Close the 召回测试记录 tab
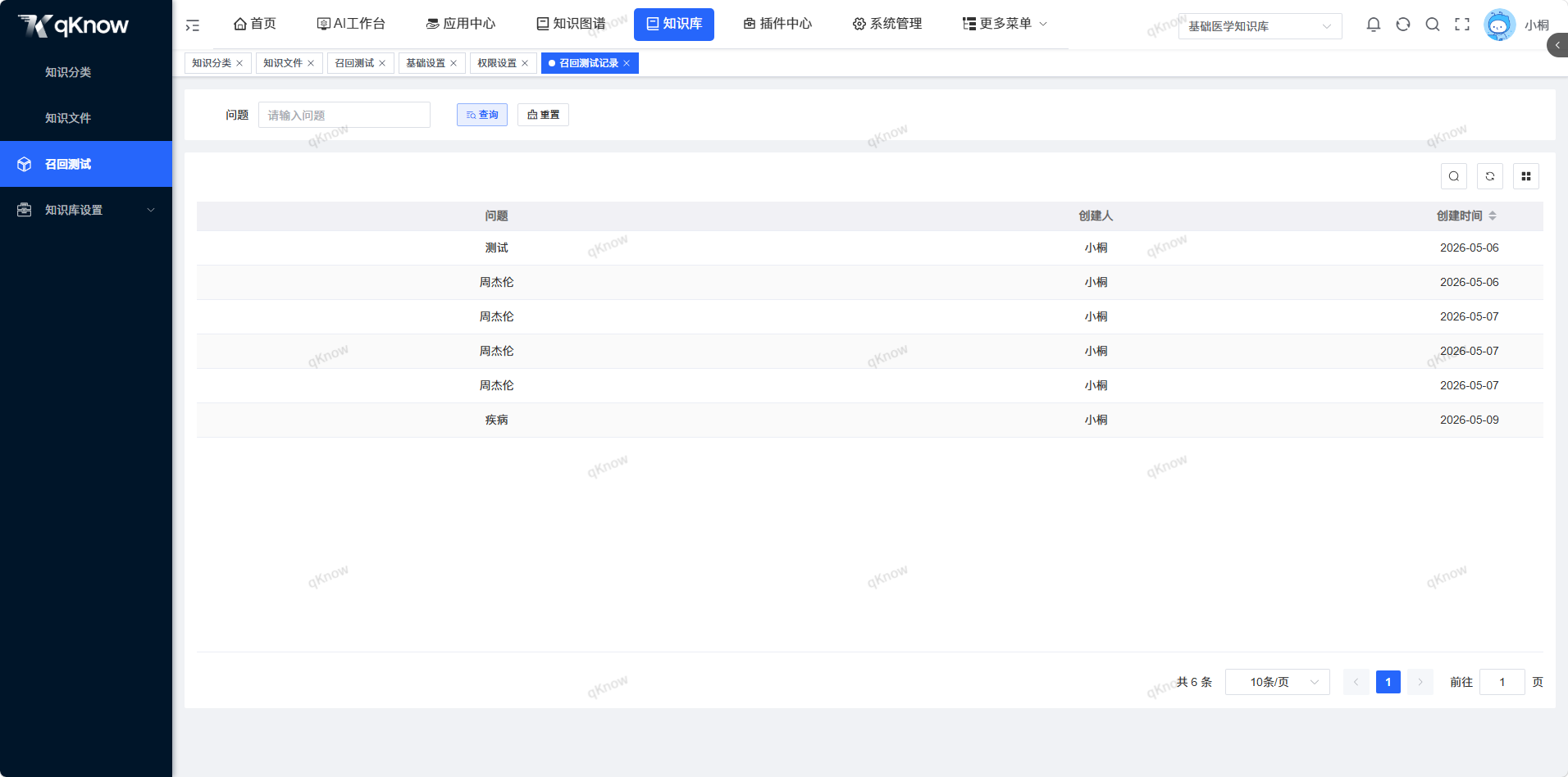 [627, 63]
